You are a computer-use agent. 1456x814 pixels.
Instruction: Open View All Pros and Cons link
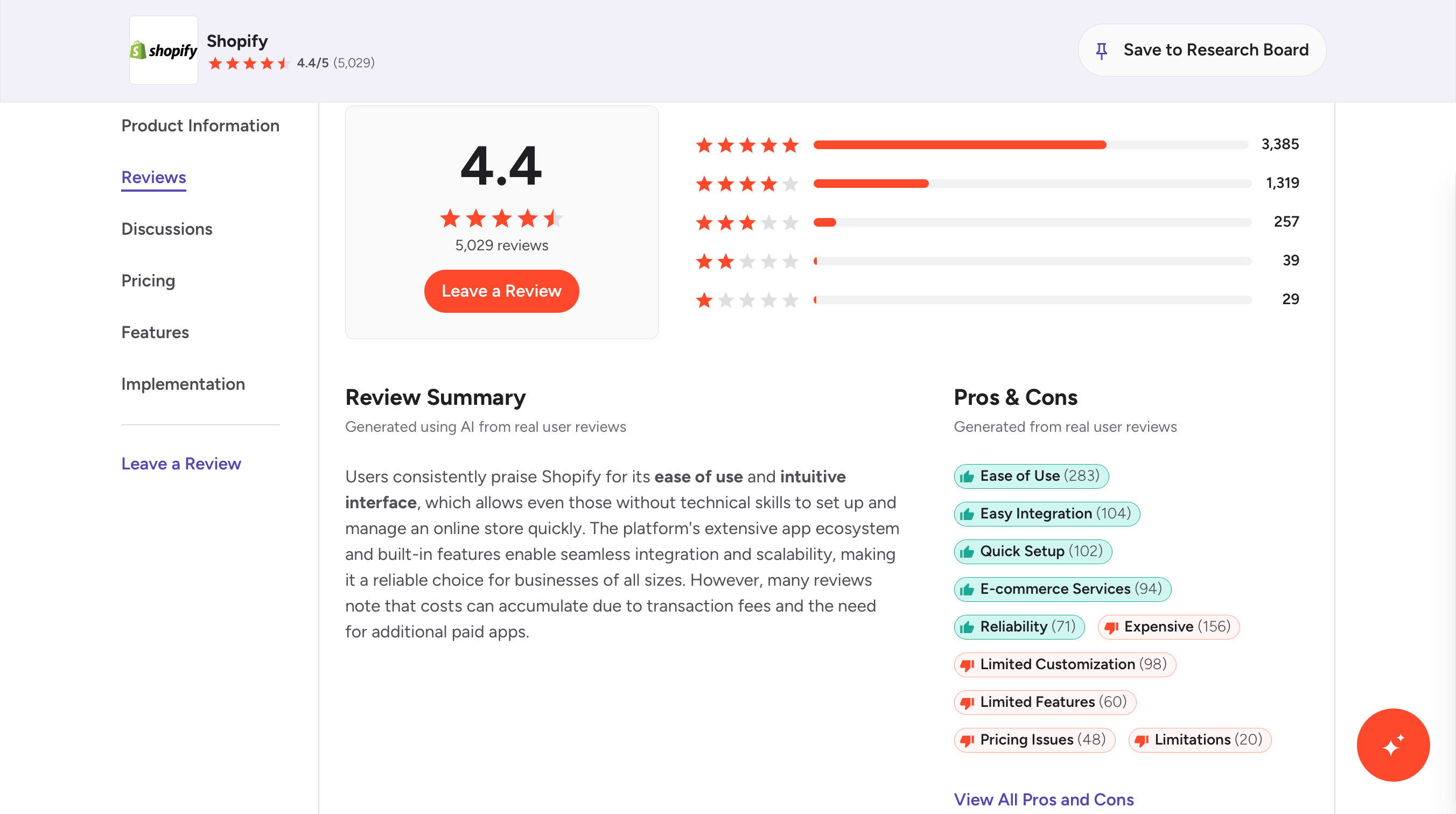1044,799
